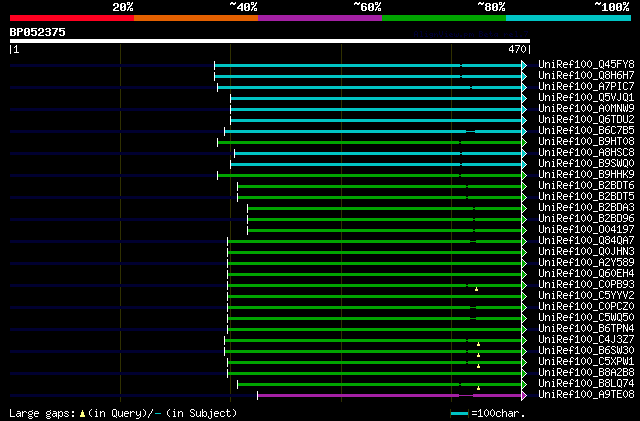This screenshot has width=640, height=421.
Task: Click the purple alignment bar for UniRef100_A9TE08
Action: [x=390, y=395]
